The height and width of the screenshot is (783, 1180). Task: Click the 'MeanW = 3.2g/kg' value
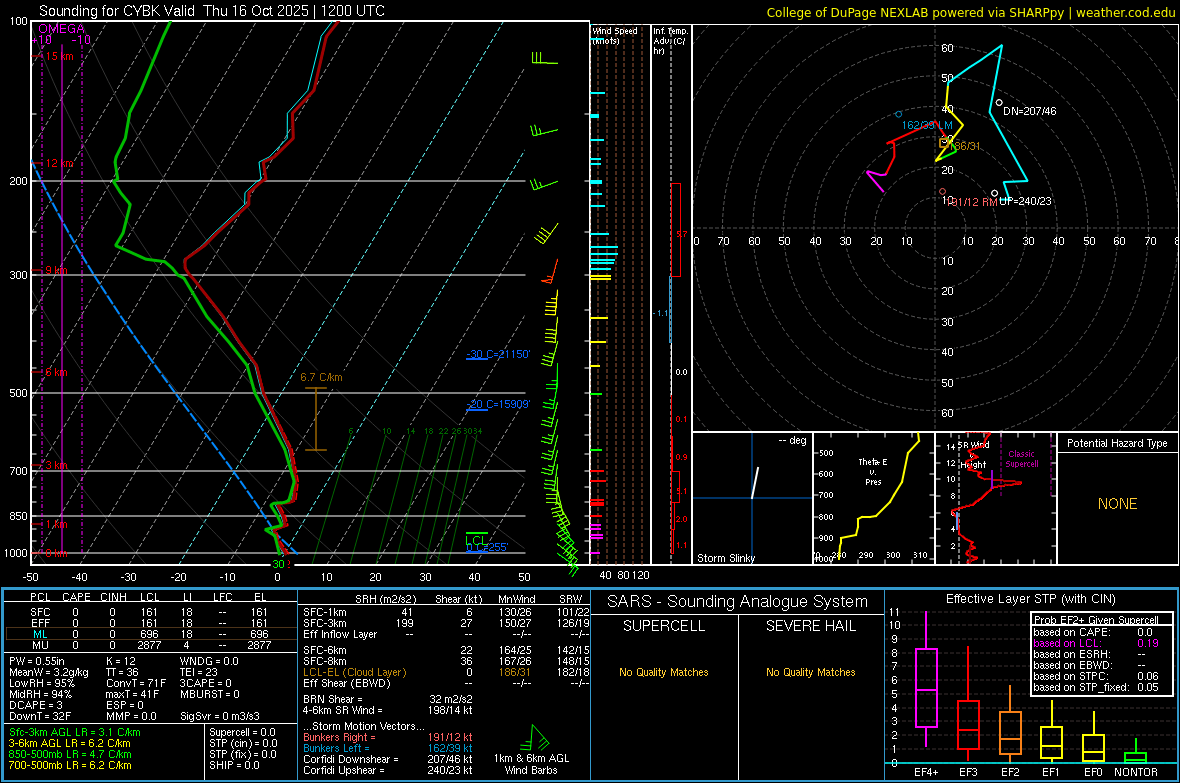pyautogui.click(x=48, y=672)
